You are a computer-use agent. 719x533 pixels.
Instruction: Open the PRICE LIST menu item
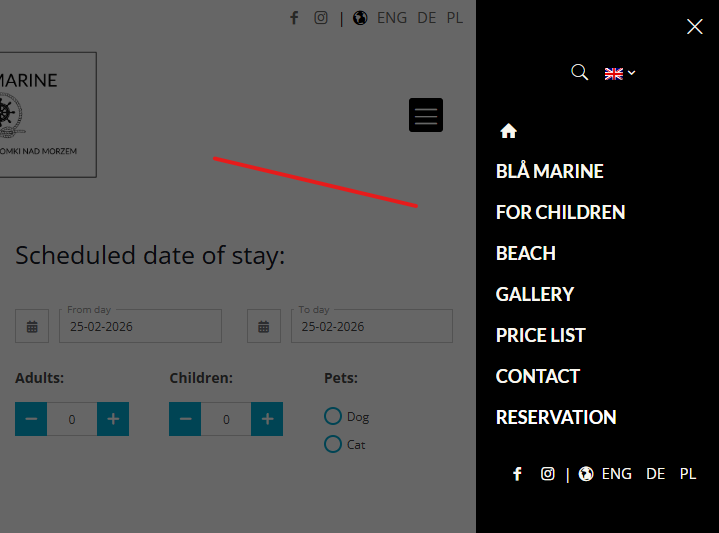[x=541, y=335]
